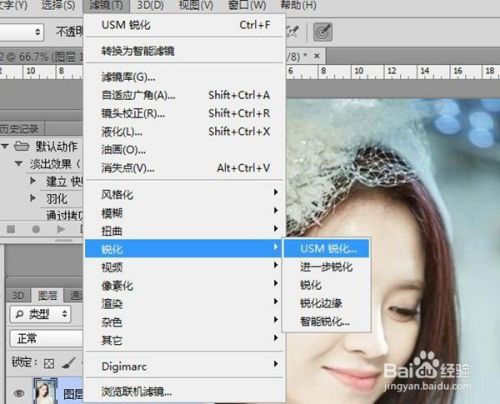Choose 锐化边缘 in submenu
500x404 pixels.
[x=327, y=303]
